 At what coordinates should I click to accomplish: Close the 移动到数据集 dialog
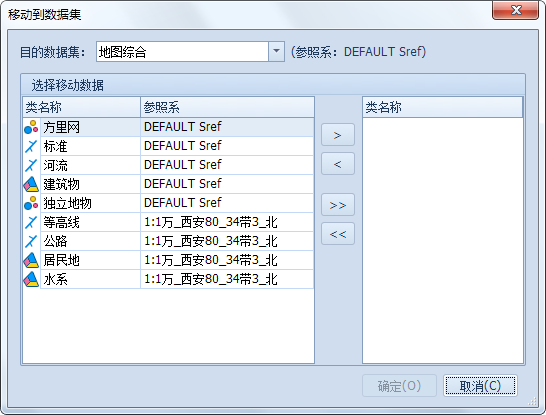515,10
